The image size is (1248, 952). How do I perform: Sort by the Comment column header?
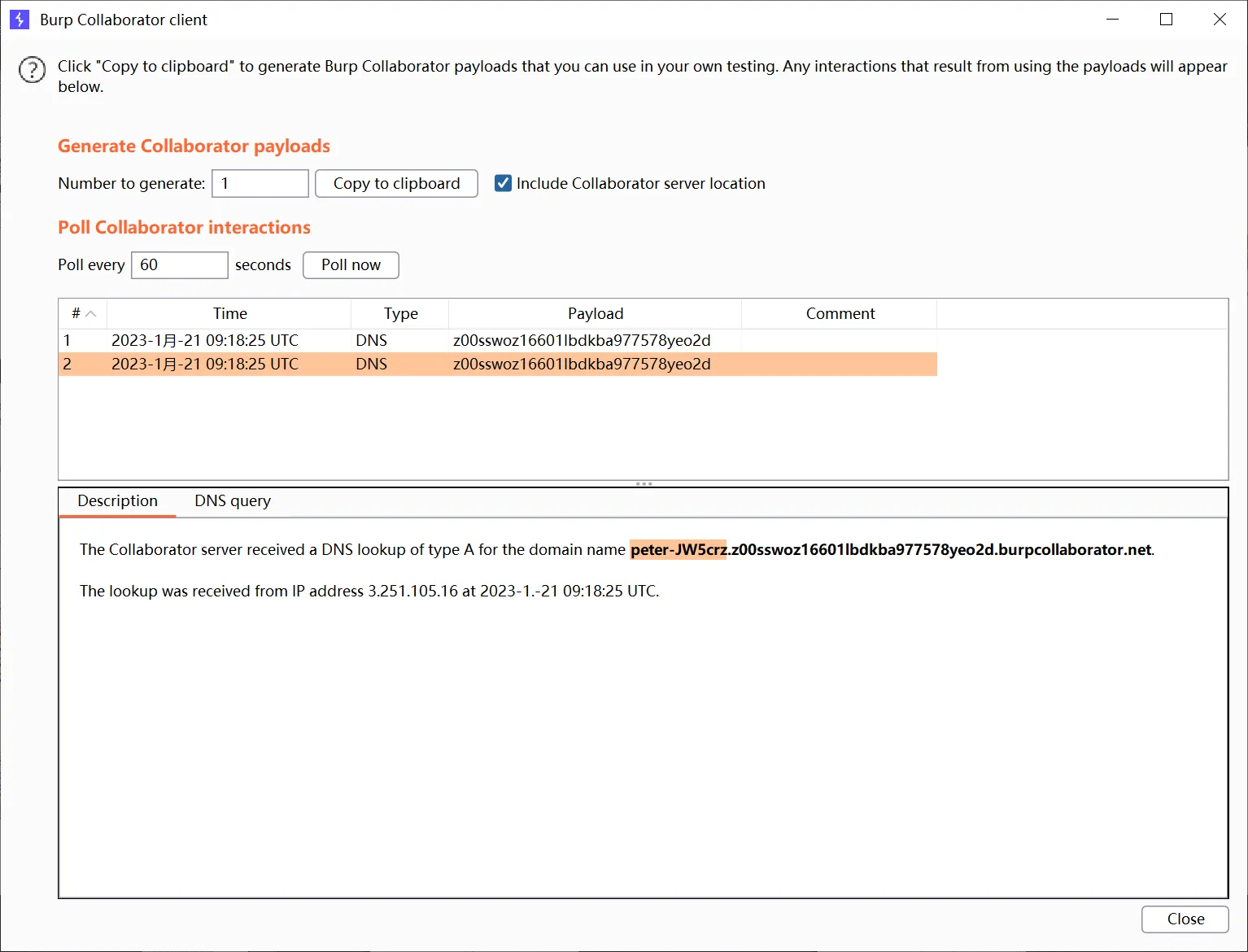(840, 314)
